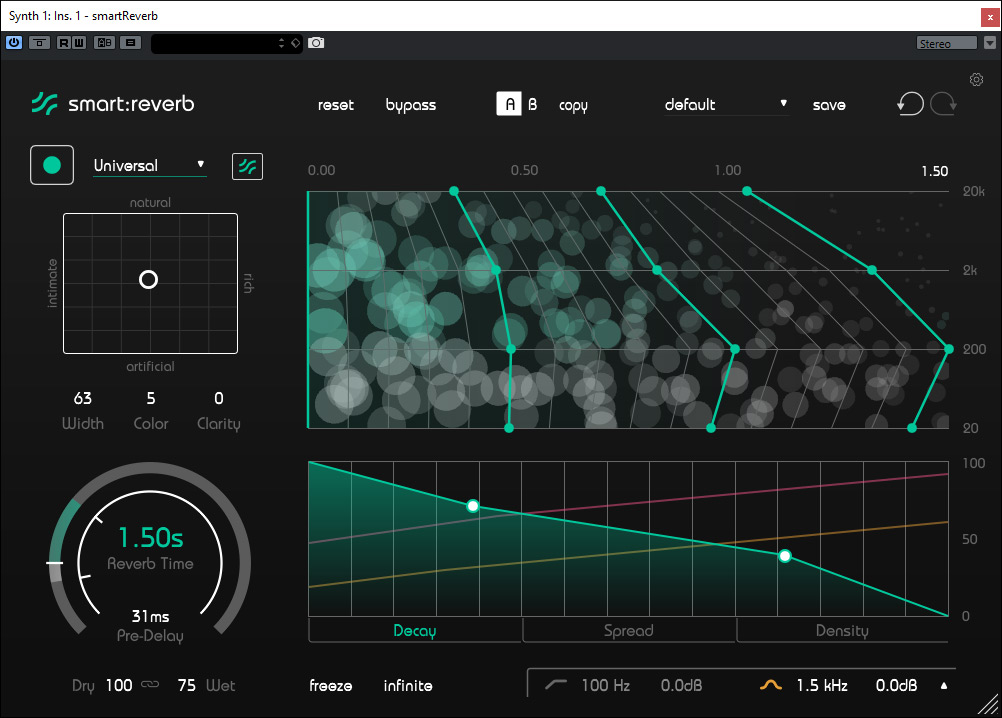Toggle the low-cut filter shape icon

(x=556, y=686)
